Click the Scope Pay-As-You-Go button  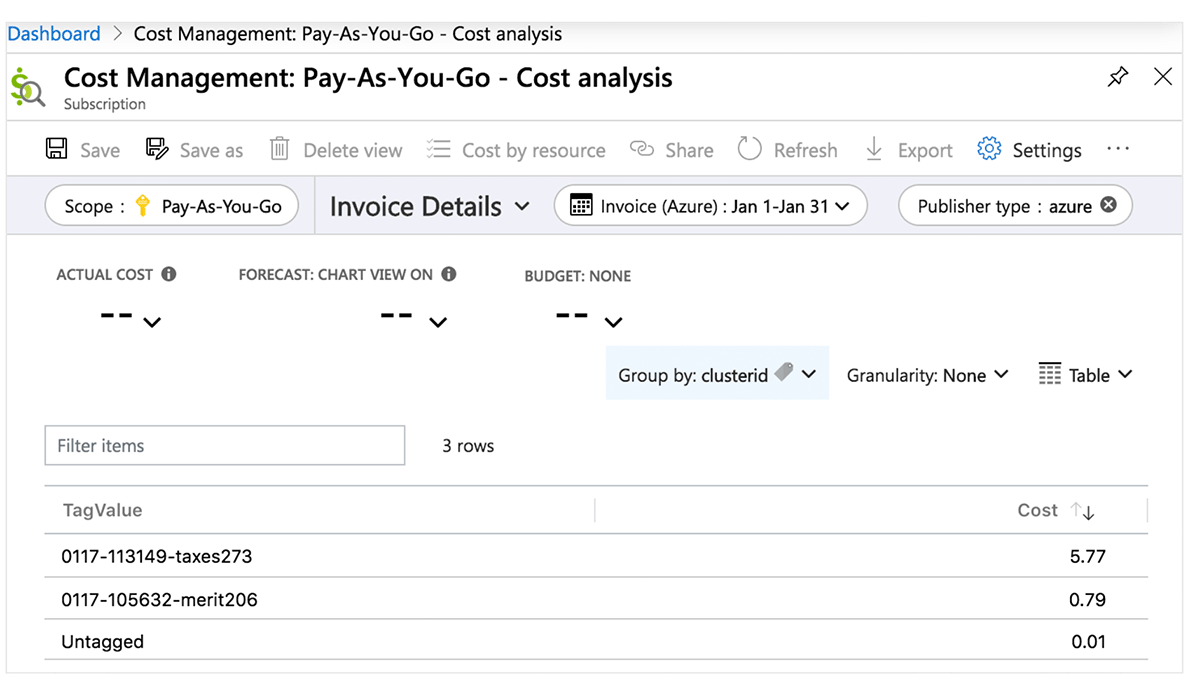click(172, 206)
